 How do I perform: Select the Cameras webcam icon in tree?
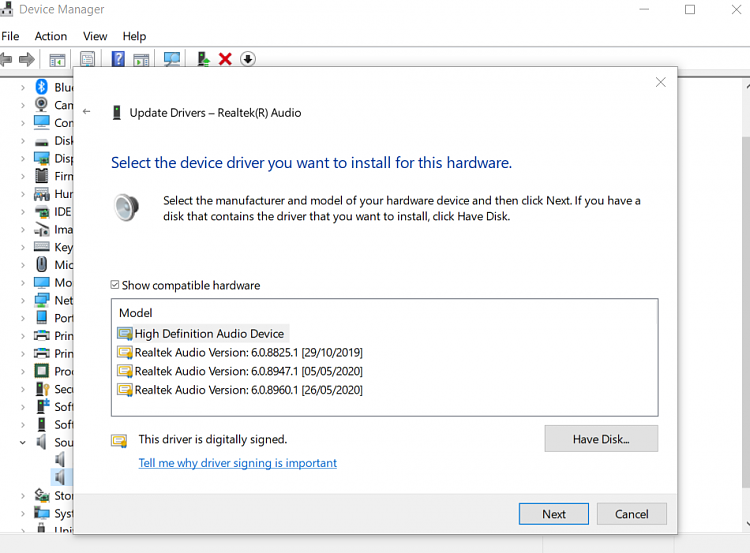point(42,104)
